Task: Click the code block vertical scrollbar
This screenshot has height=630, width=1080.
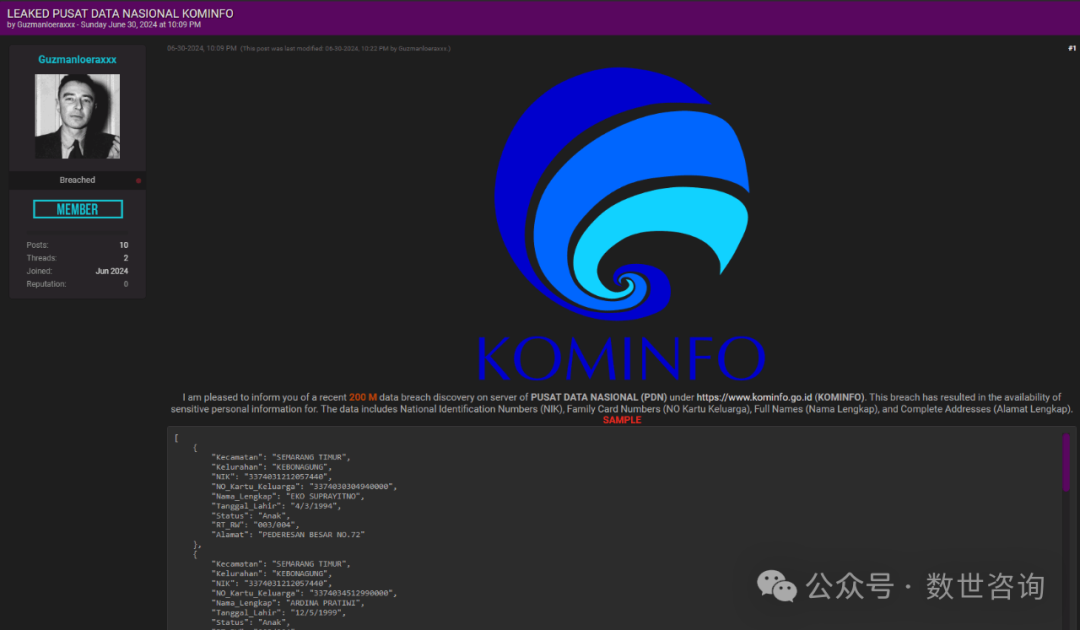Action: 1066,463
